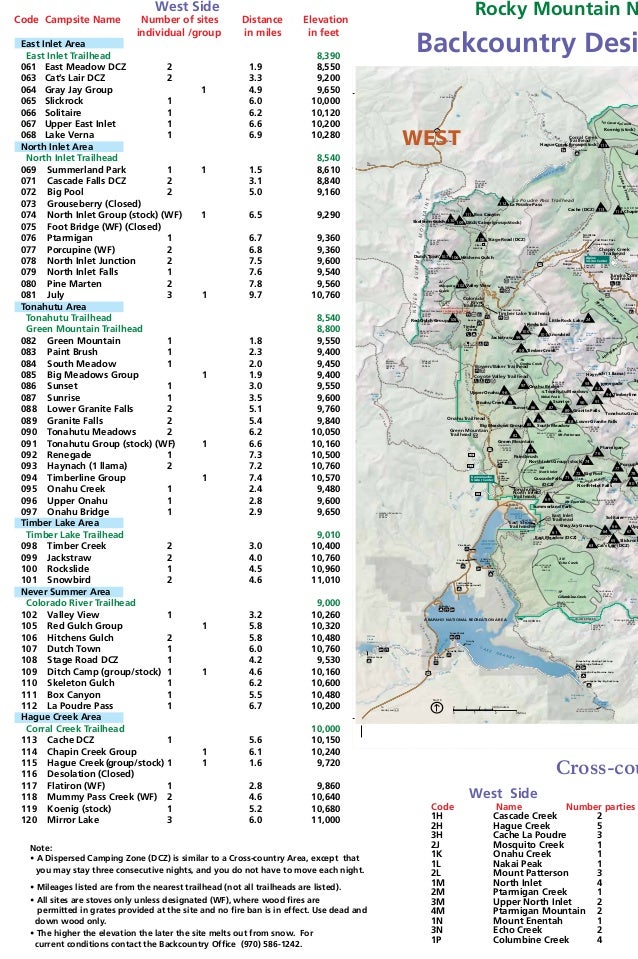Click the green 'Green Mountain Trailhead' line
Viewport: 638px width, 959px height.
84,329
